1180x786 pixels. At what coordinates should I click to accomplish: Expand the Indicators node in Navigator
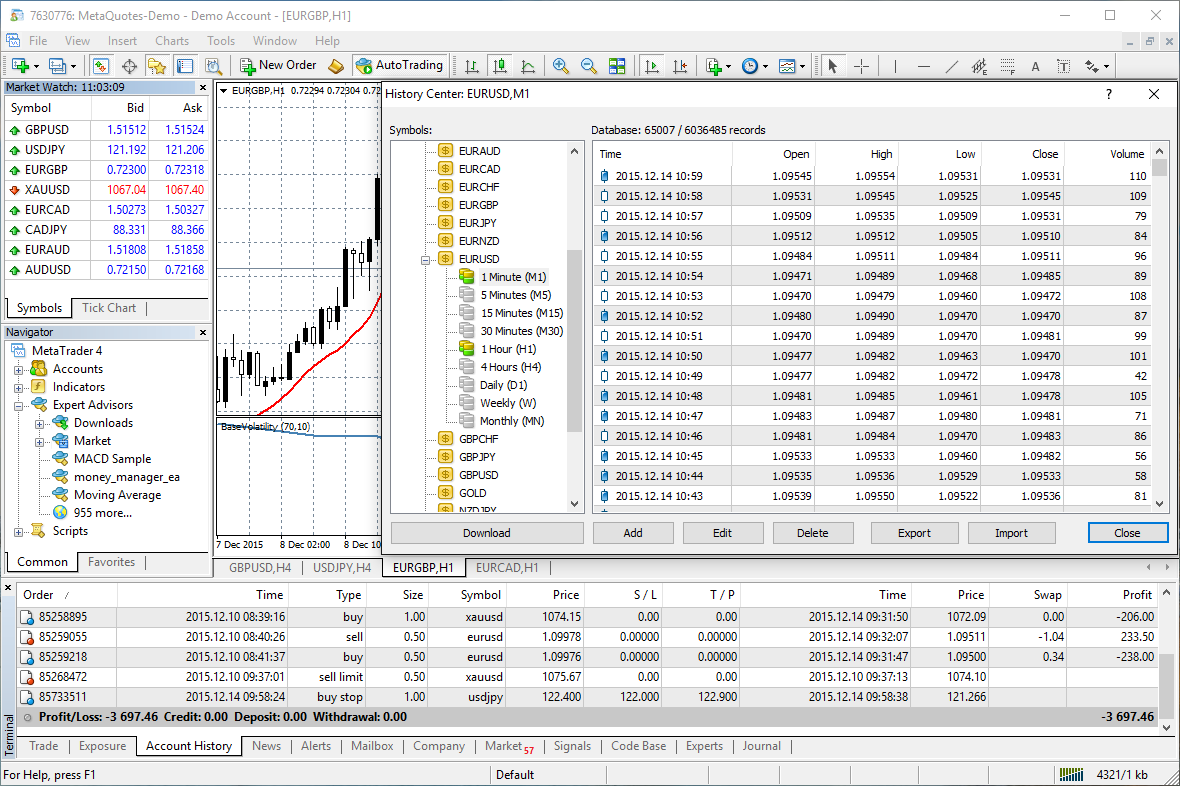coord(18,387)
